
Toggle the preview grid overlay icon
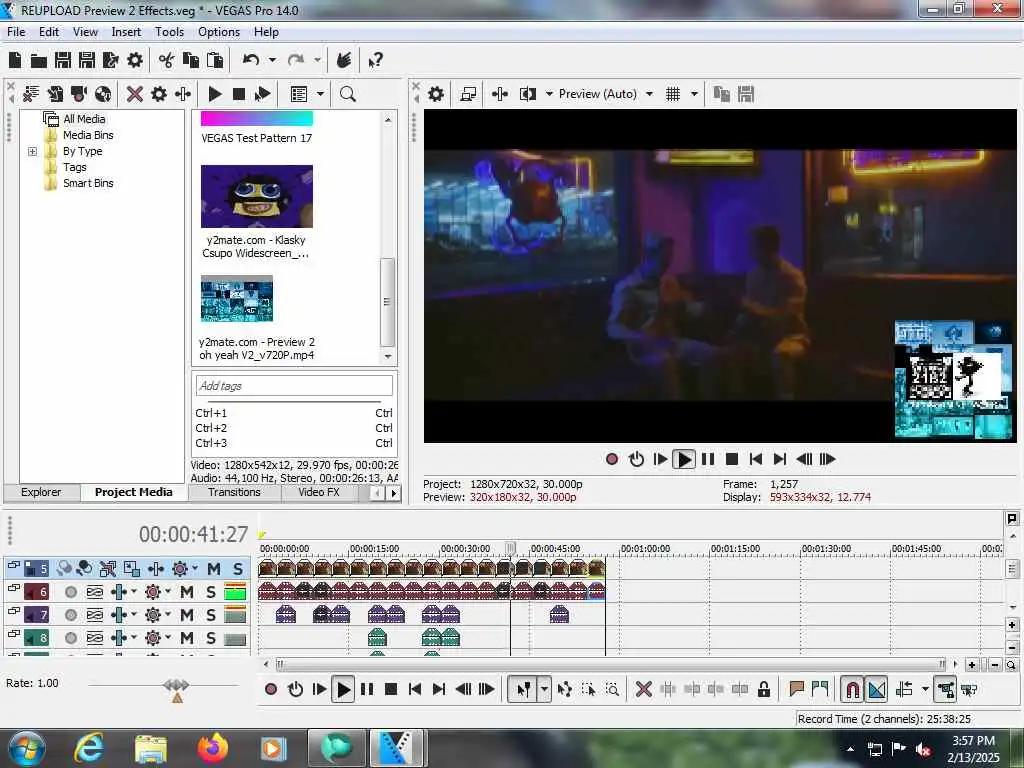(673, 94)
